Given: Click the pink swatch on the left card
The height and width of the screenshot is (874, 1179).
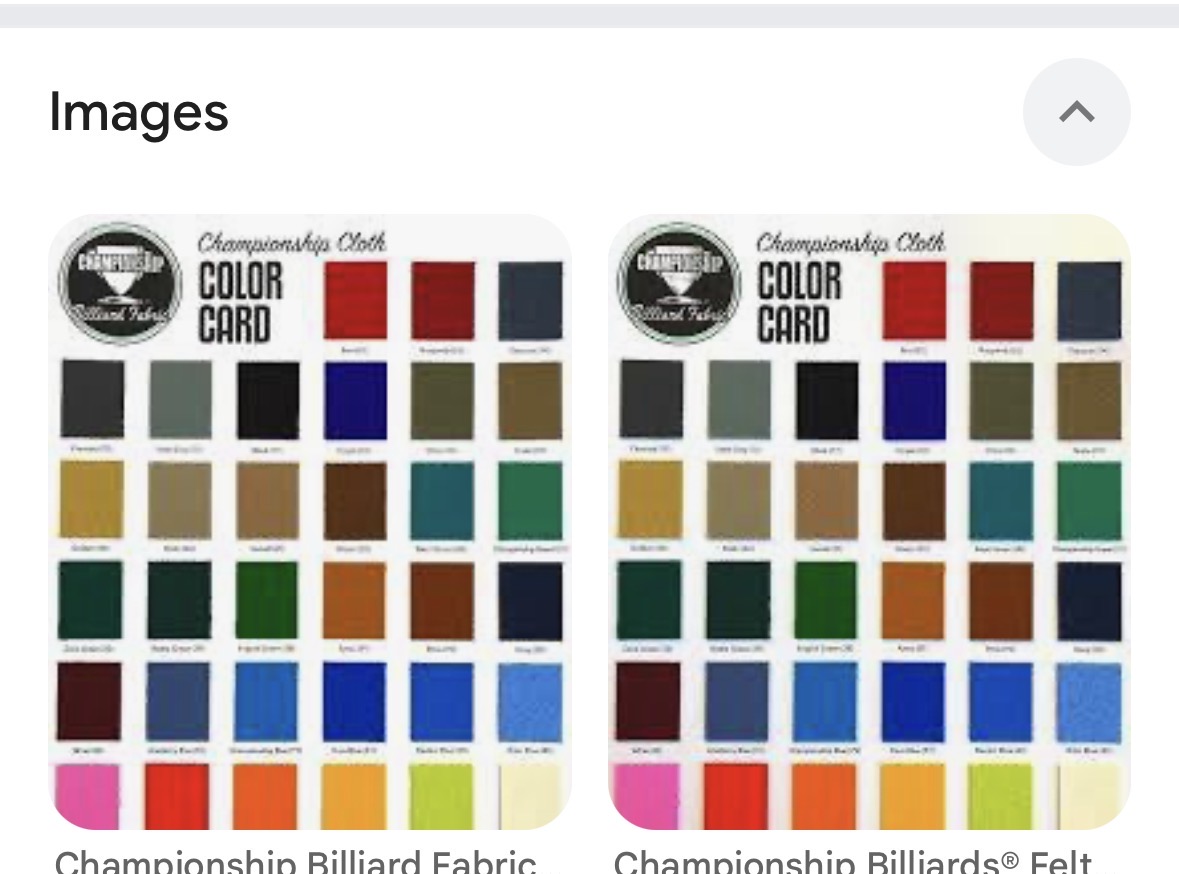Looking at the screenshot, I should (x=88, y=796).
